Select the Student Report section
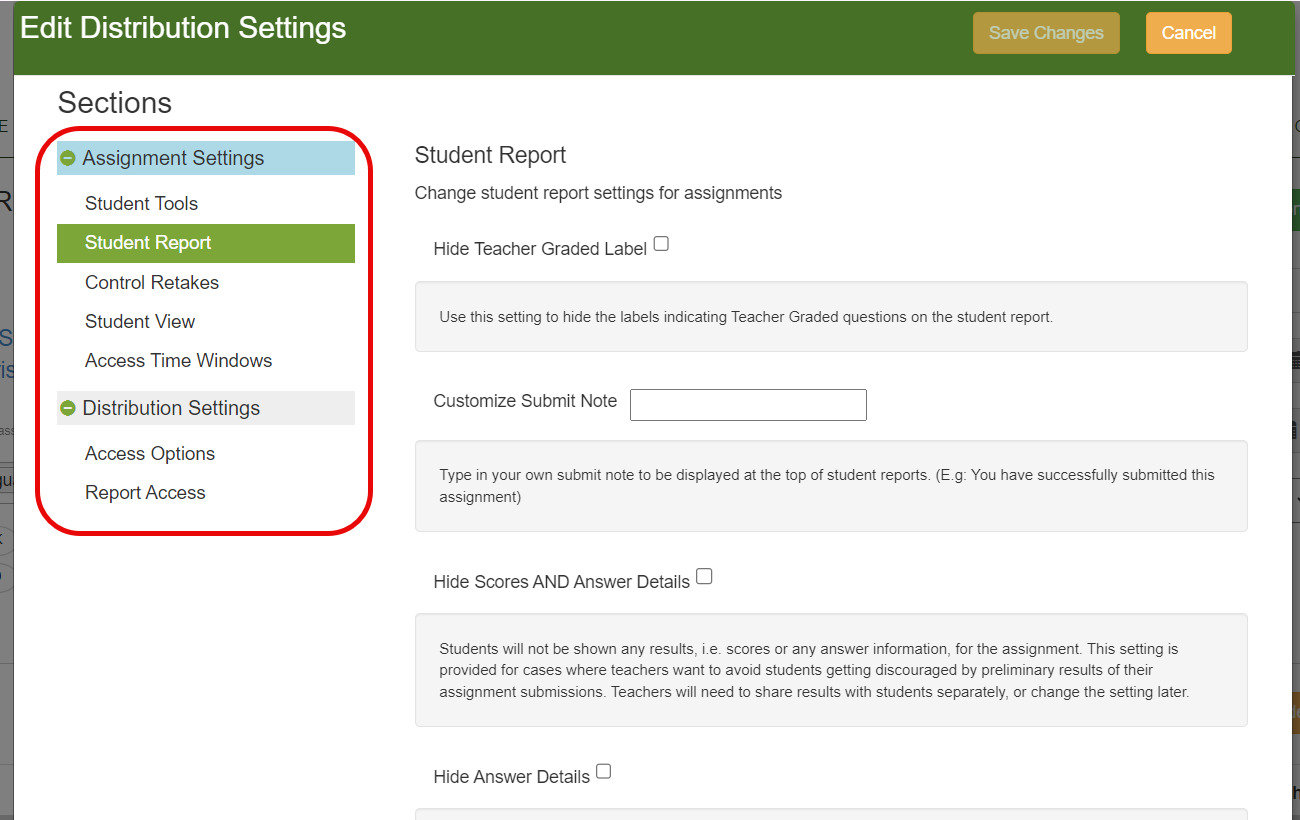The height and width of the screenshot is (820, 1300). coord(148,243)
